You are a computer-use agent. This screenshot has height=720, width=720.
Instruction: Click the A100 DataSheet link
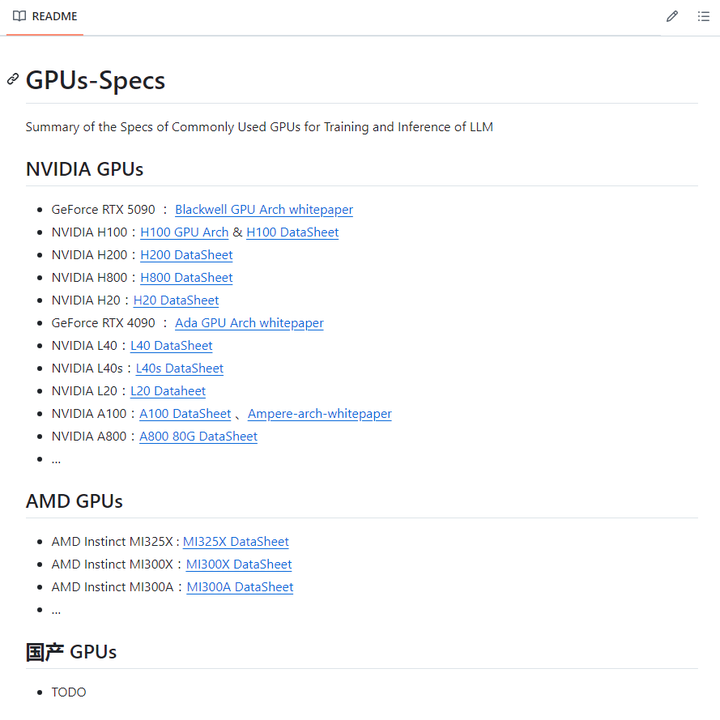pyautogui.click(x=185, y=414)
